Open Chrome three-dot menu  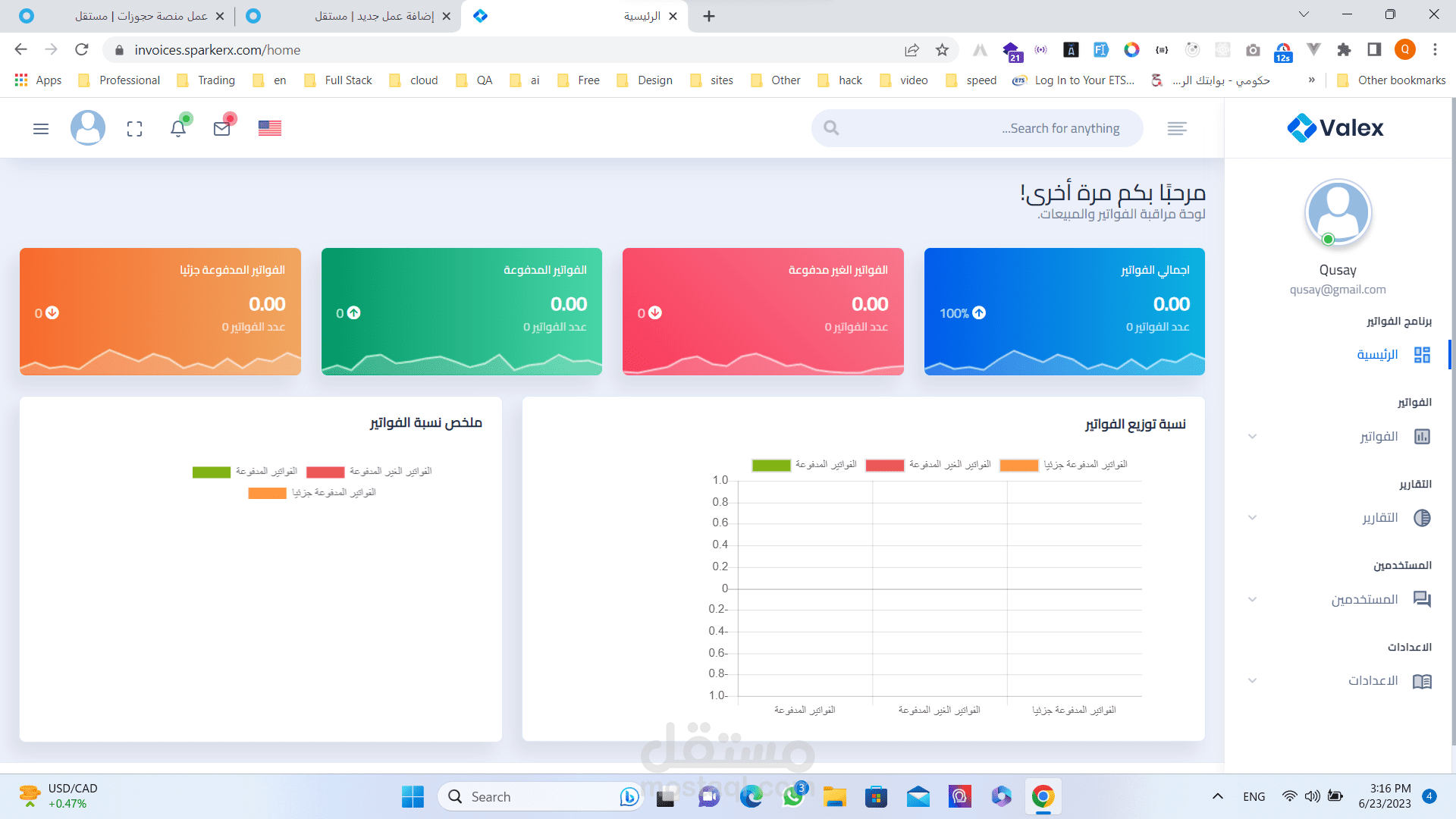coord(1435,50)
